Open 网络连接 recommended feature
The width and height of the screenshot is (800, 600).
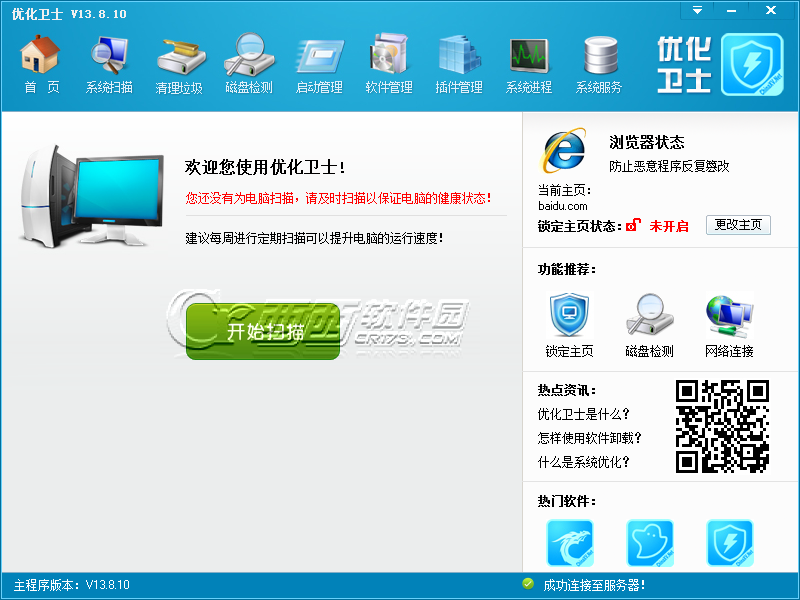click(x=729, y=324)
